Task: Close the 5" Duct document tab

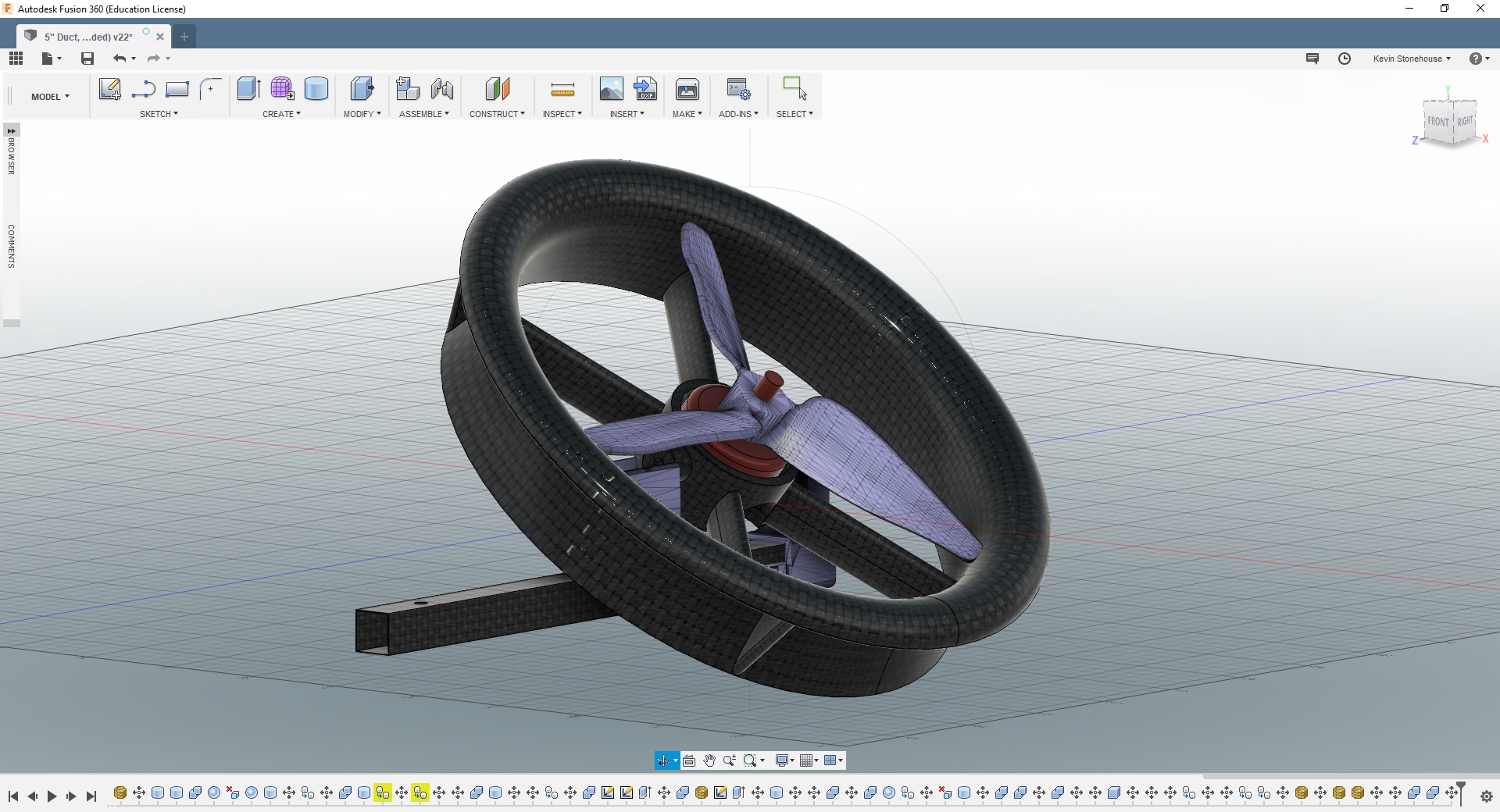Action: point(160,37)
